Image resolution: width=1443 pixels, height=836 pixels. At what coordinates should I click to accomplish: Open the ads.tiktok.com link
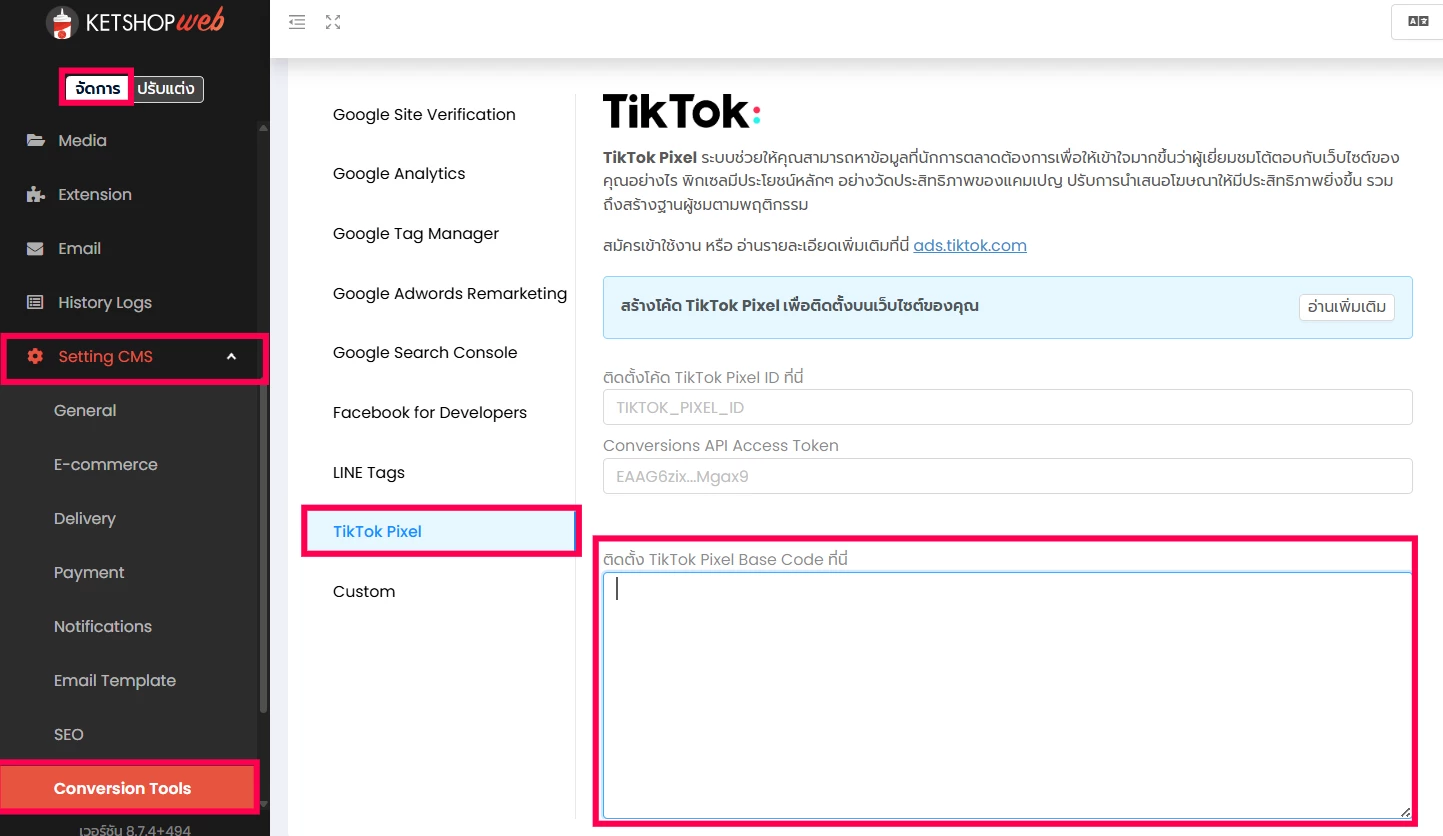click(969, 245)
